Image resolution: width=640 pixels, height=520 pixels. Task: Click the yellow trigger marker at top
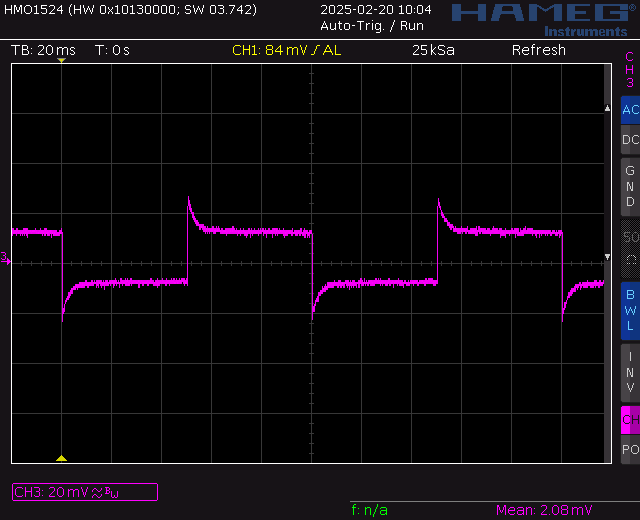[61, 62]
